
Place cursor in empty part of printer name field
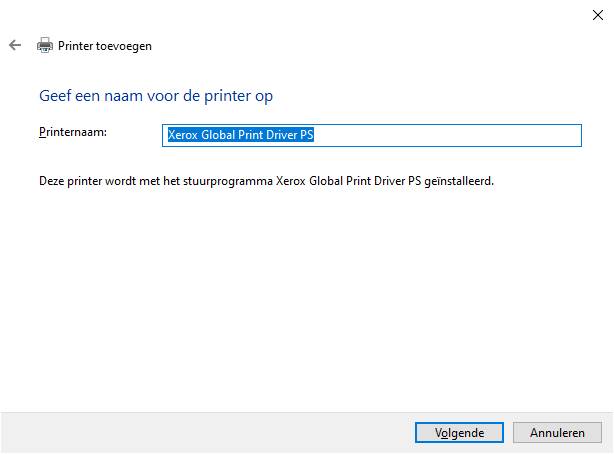[x=446, y=135]
